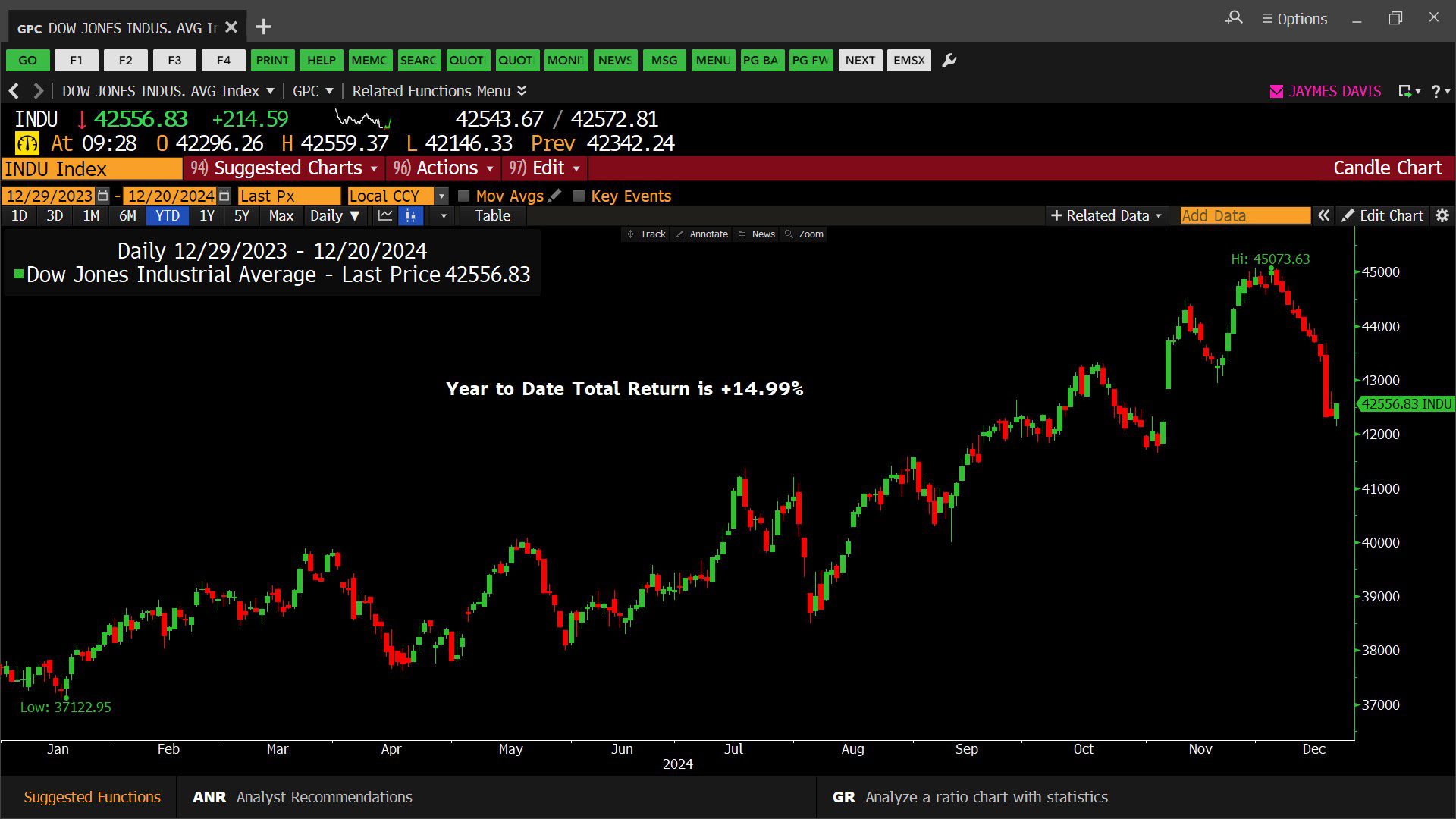Open the Actions menu
Image resolution: width=1456 pixels, height=819 pixels.
pos(444,168)
